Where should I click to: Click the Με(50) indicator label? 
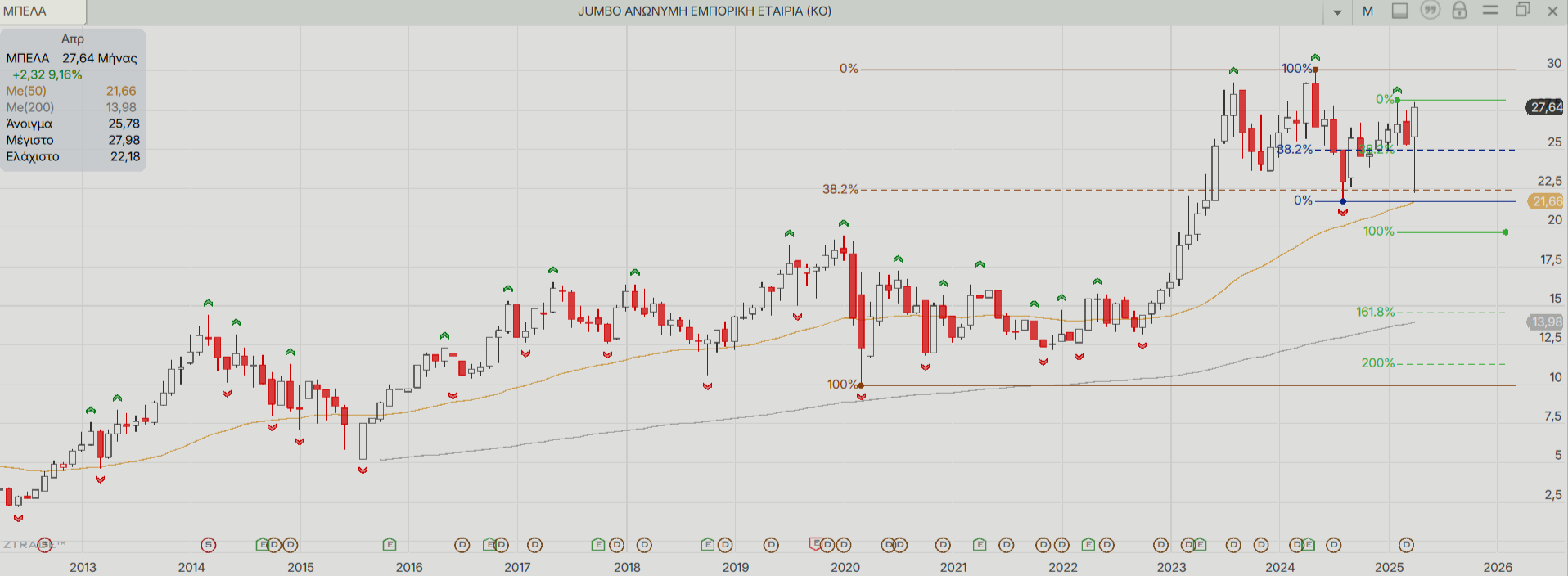tap(26, 91)
